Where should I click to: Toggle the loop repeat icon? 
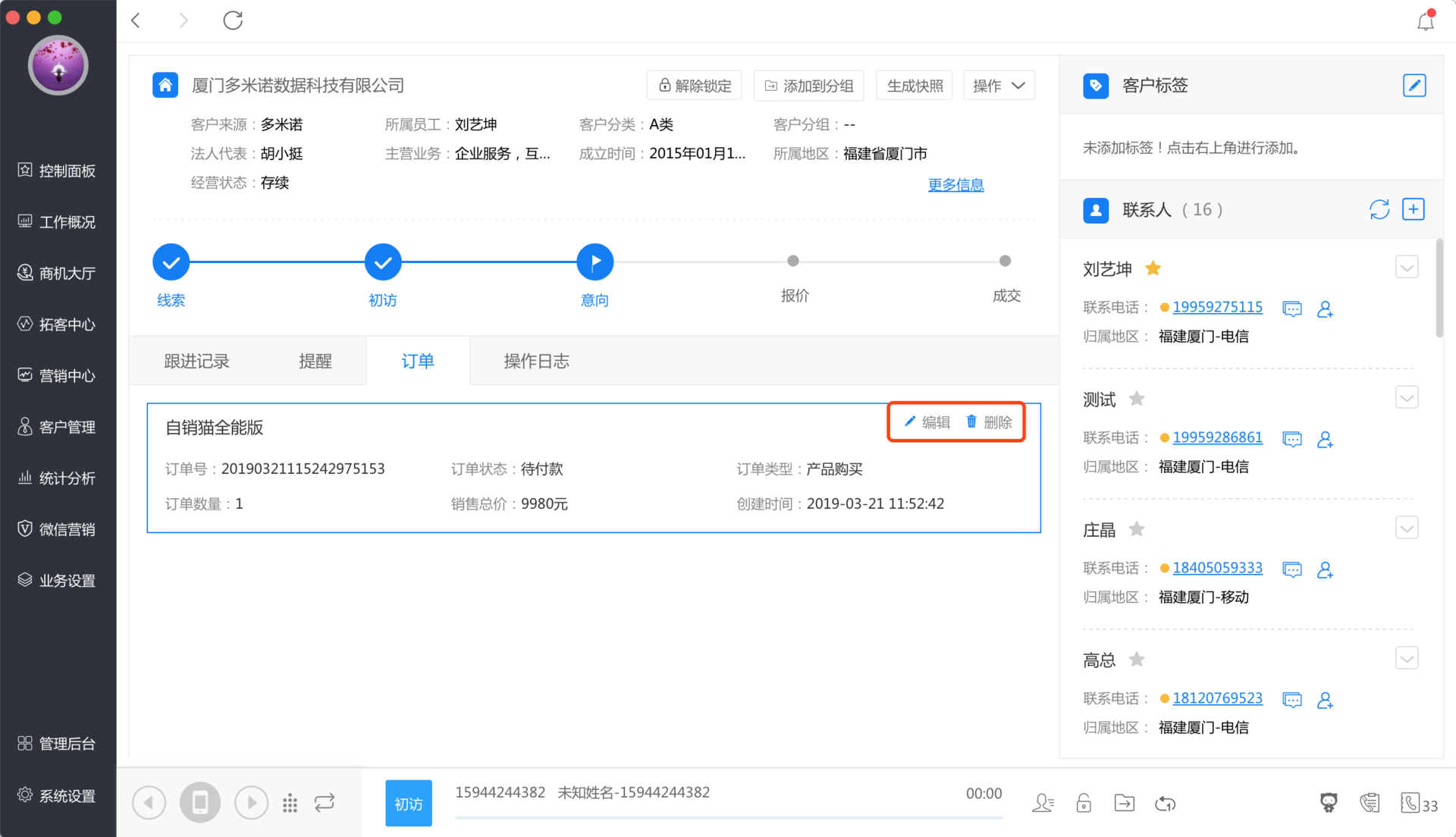click(x=325, y=802)
